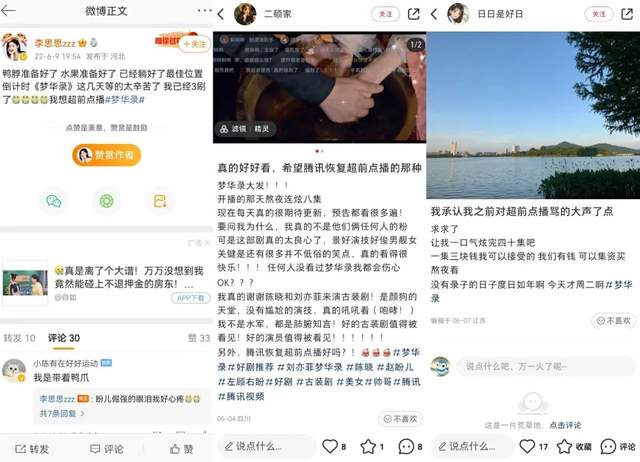Tap the 收藏 star icon
Image resolution: width=640 pixels, height=462 pixels.
[x=564, y=446]
